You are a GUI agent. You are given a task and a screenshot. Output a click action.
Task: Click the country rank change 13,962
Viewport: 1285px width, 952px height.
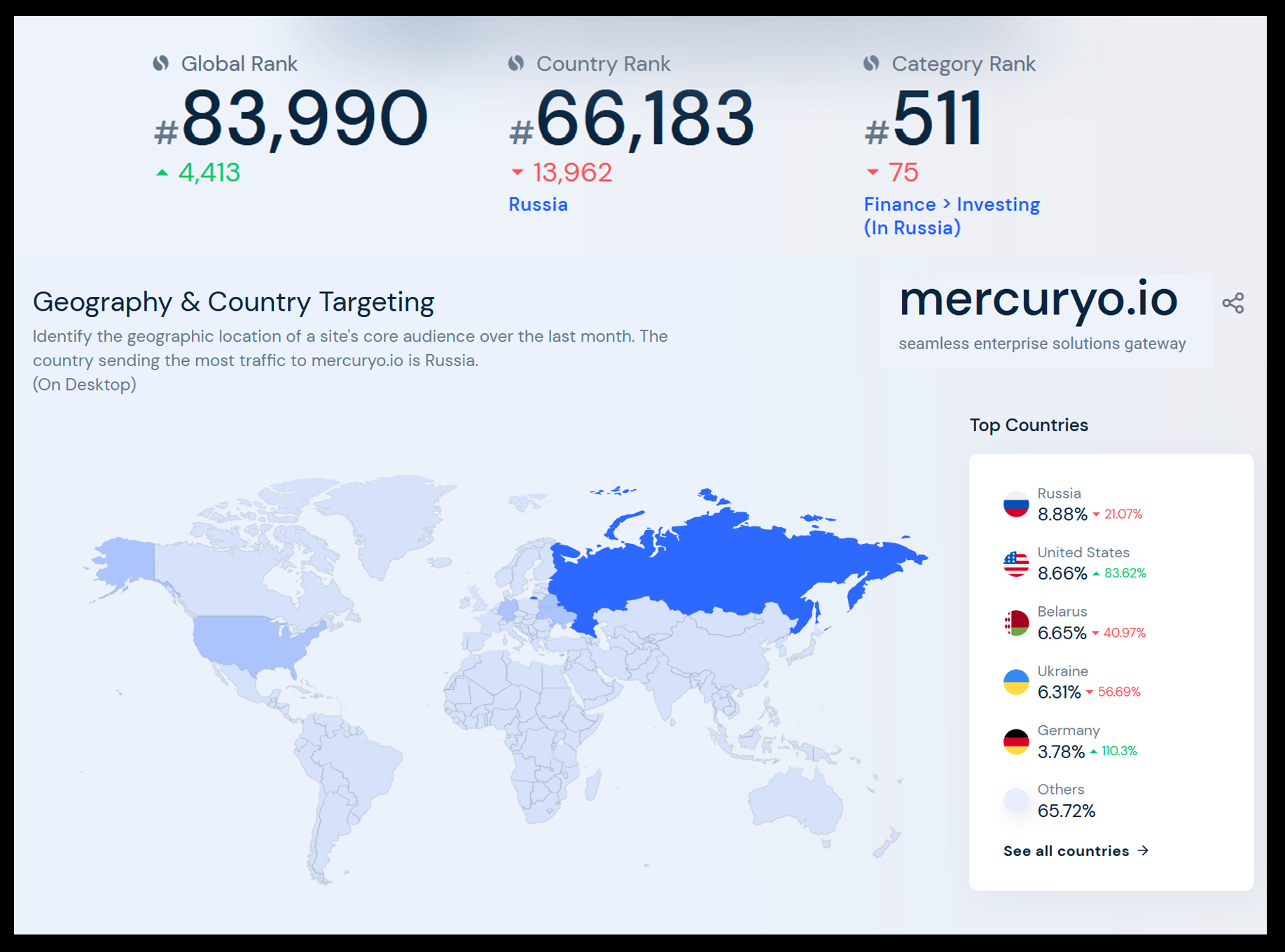pos(573,172)
